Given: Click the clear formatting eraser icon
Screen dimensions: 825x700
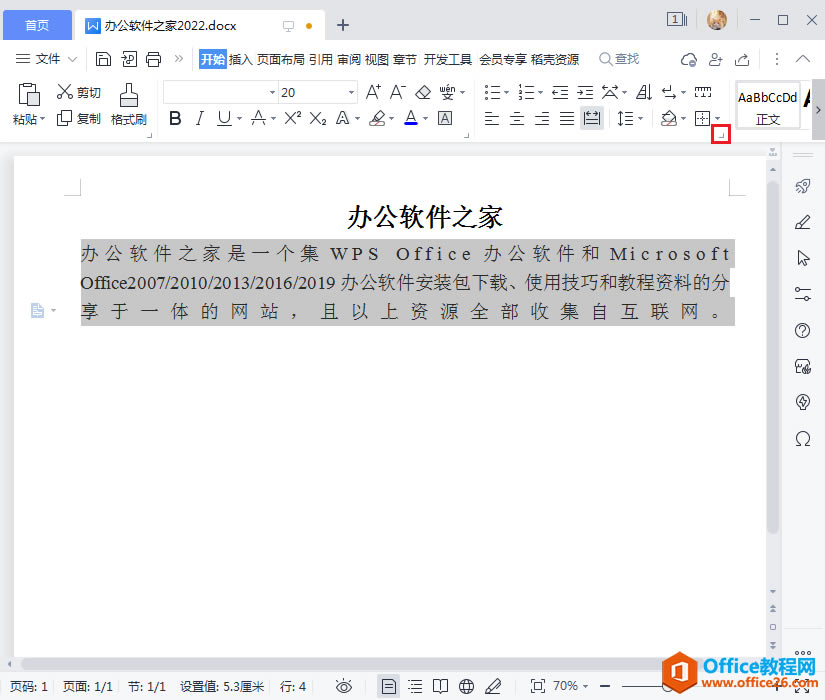Looking at the screenshot, I should click(x=422, y=93).
